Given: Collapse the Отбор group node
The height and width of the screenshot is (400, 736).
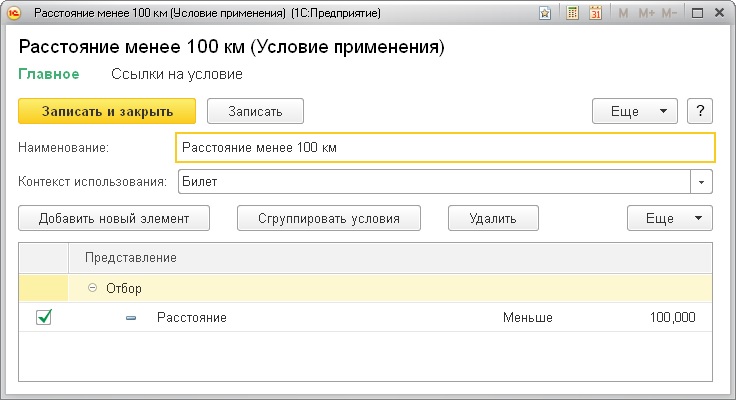Looking at the screenshot, I should coord(93,288).
